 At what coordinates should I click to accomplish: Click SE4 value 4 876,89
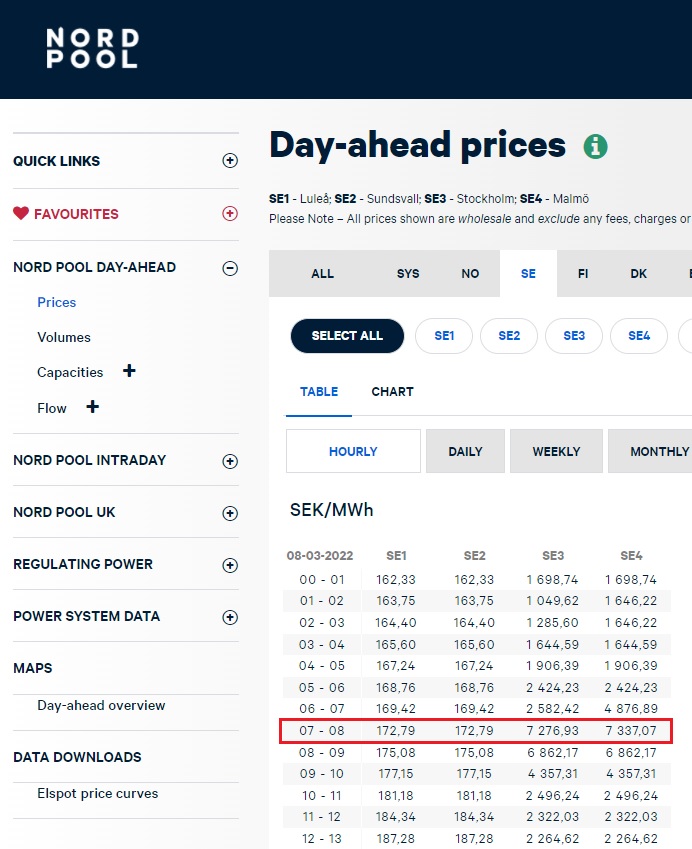(x=631, y=708)
